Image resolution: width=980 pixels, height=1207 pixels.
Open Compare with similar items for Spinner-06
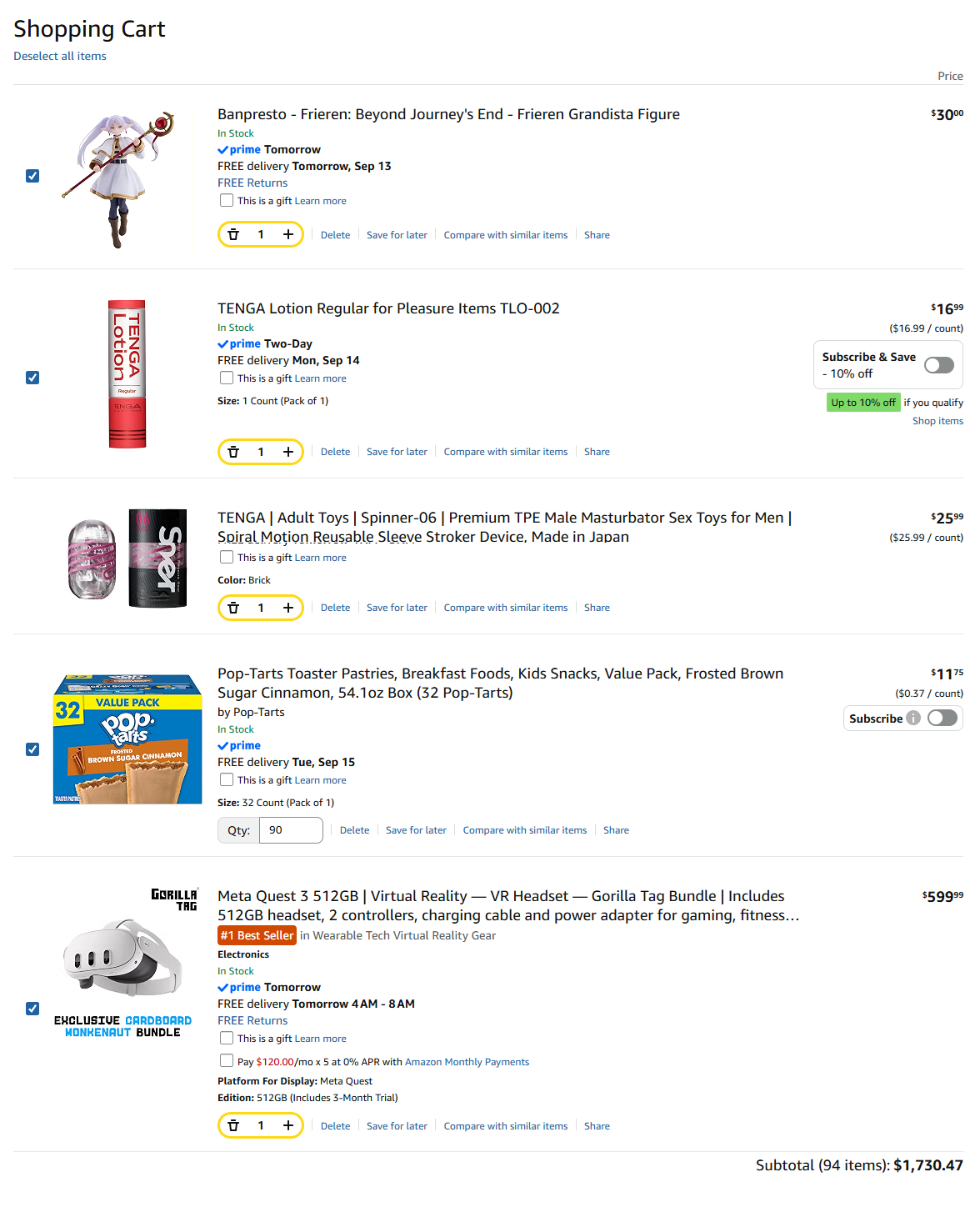[506, 608]
